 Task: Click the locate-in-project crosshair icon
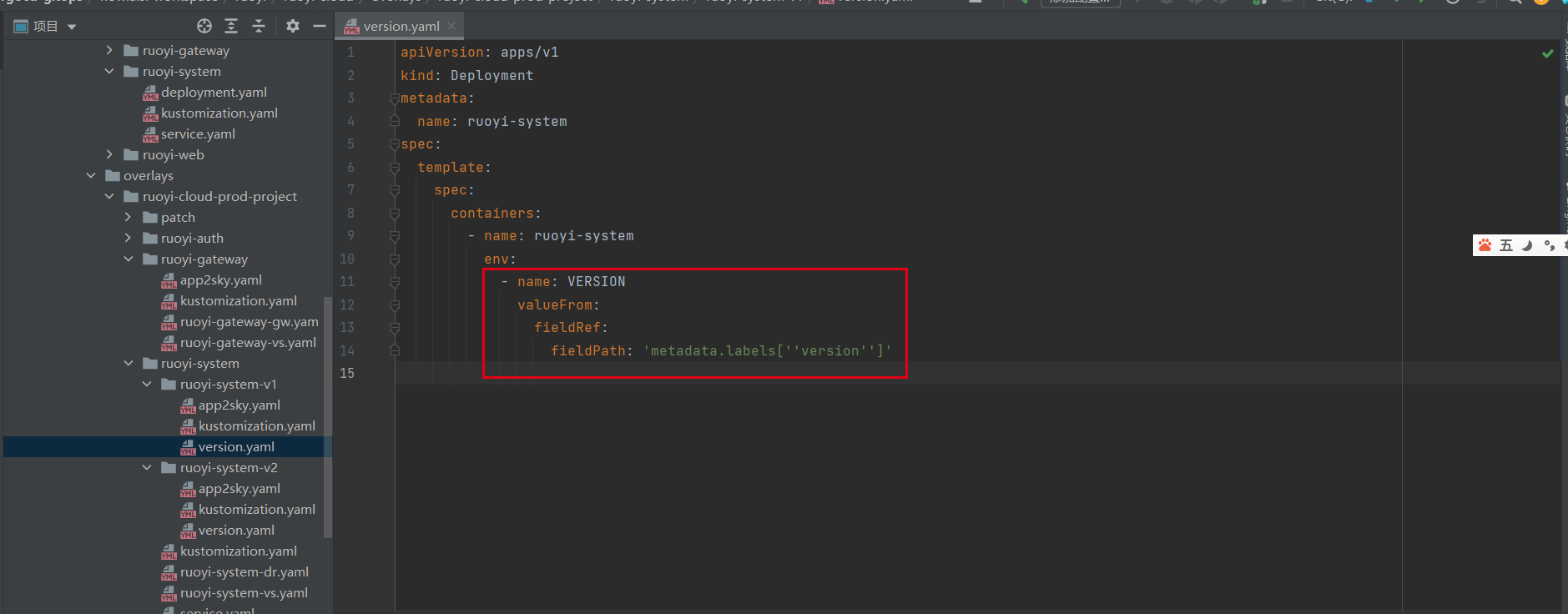pos(204,27)
